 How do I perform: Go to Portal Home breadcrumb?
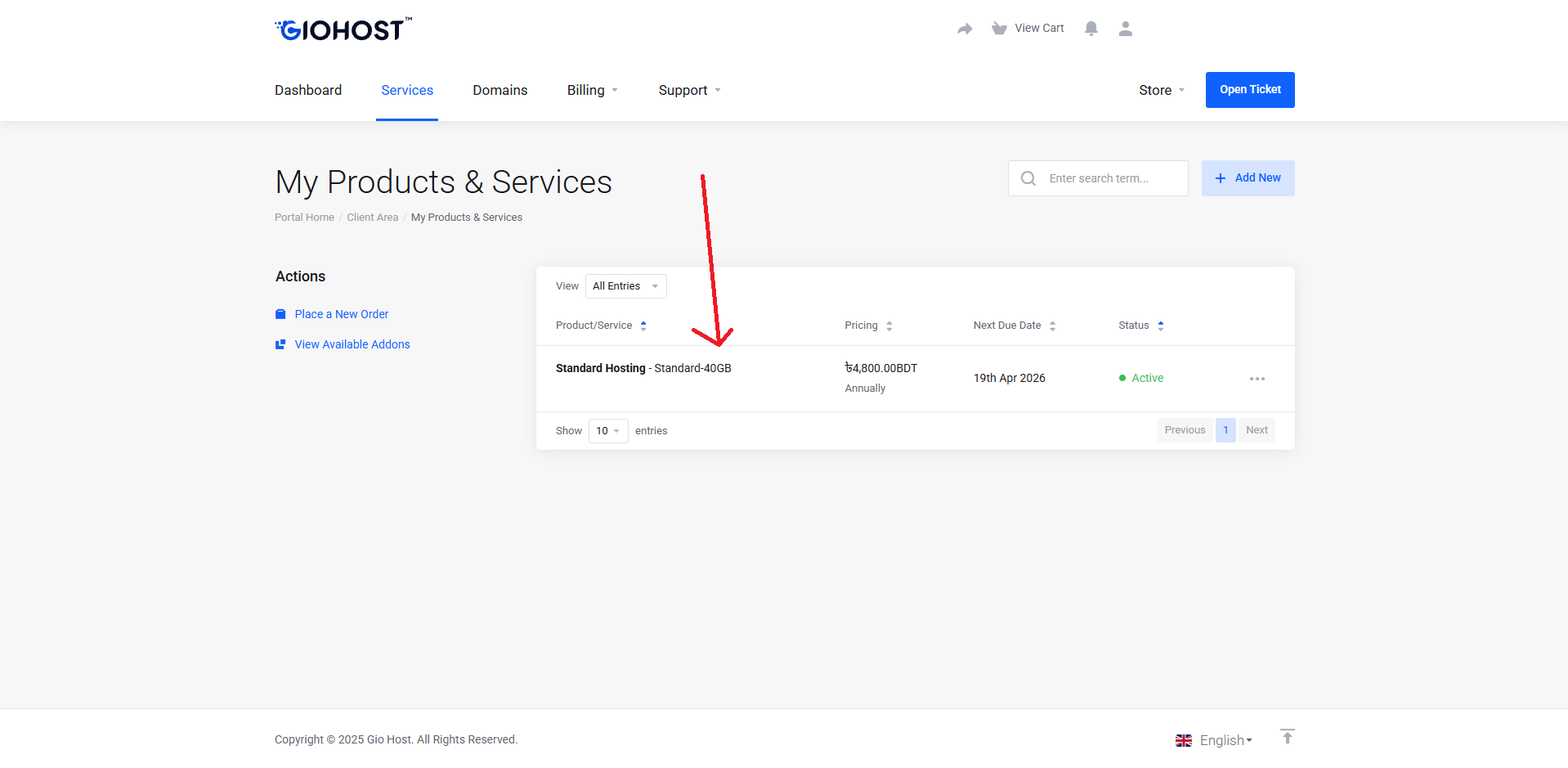point(304,218)
